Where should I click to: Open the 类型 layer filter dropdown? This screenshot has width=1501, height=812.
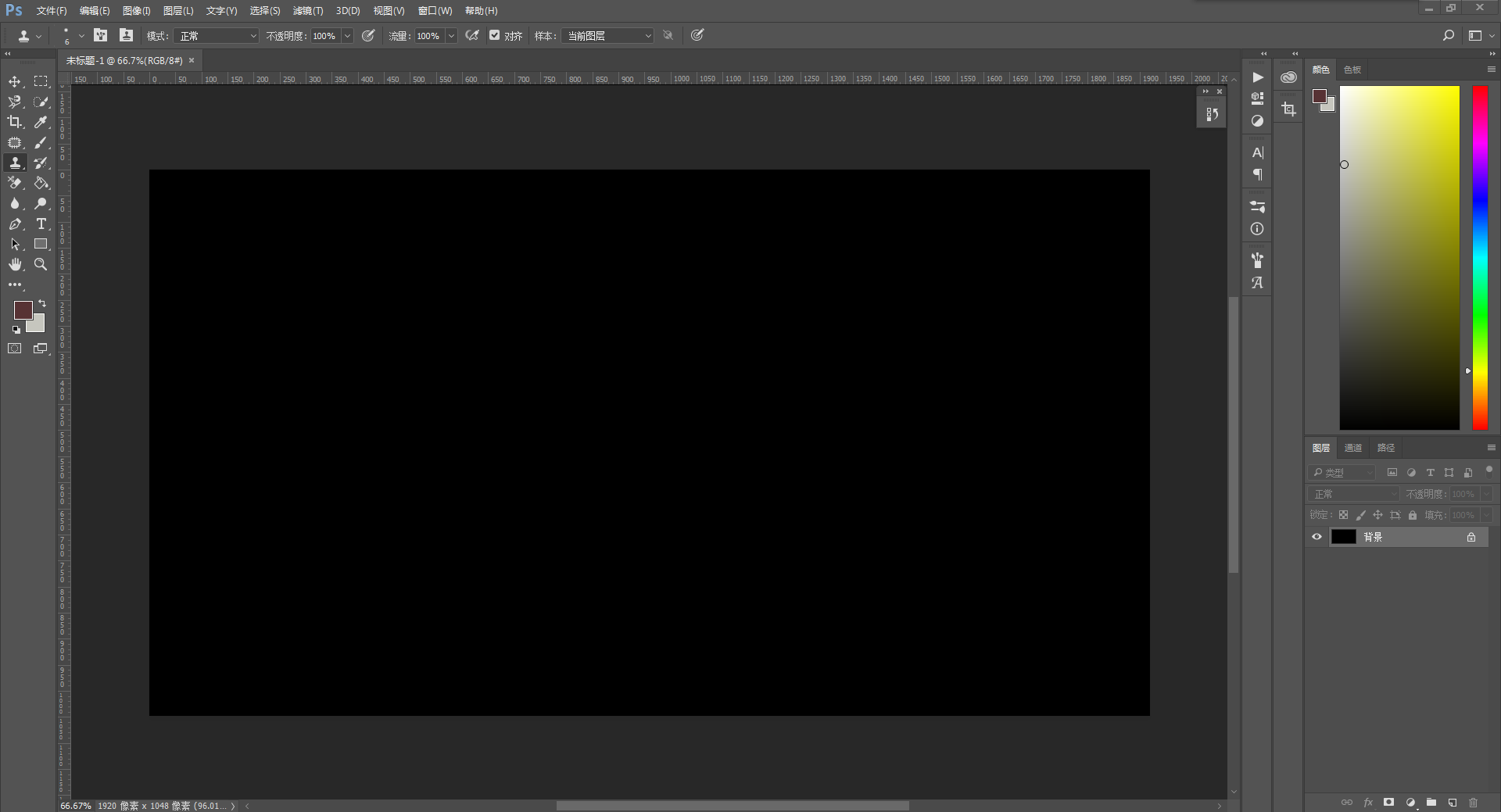coord(1342,472)
